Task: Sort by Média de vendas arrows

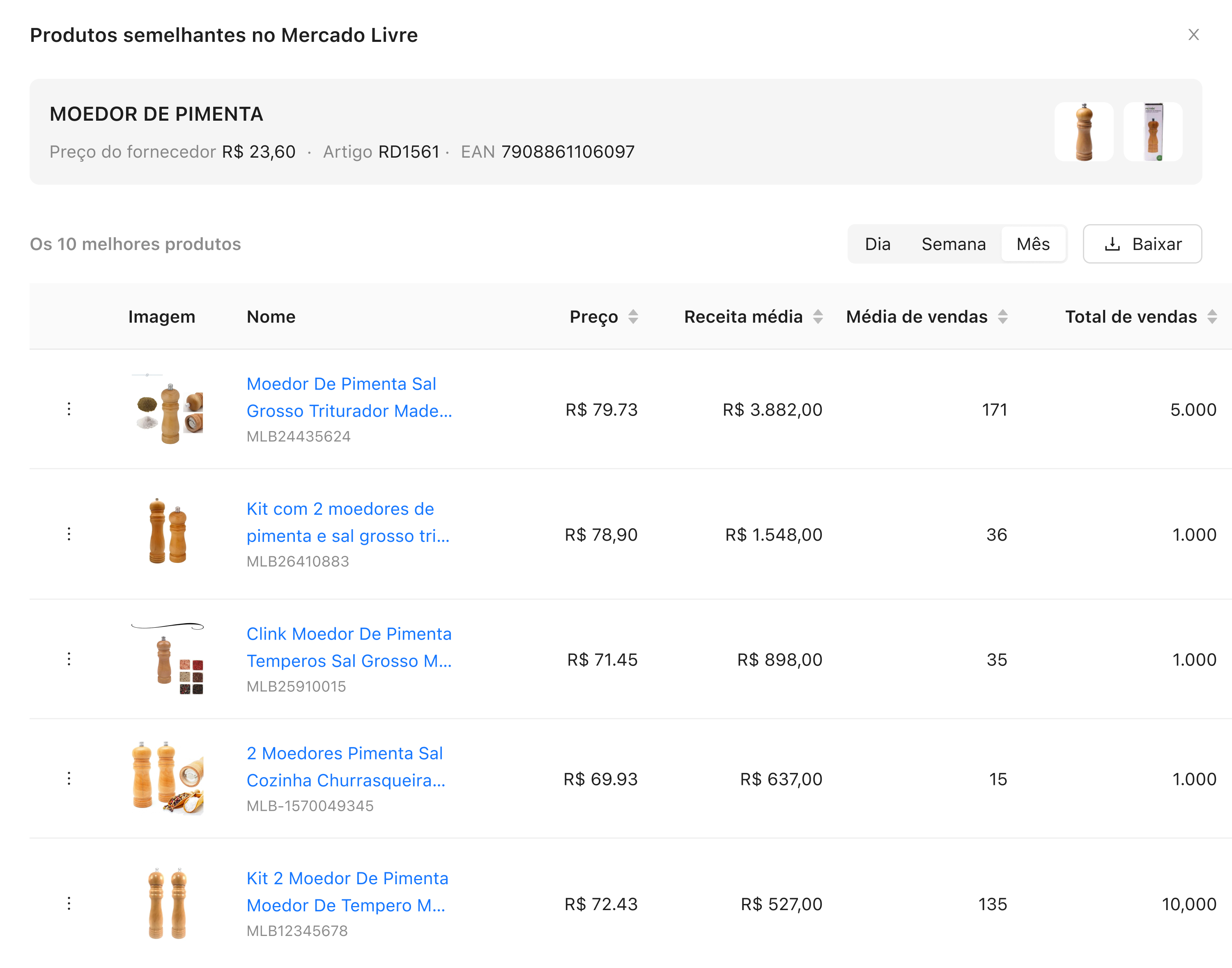Action: click(x=1002, y=317)
